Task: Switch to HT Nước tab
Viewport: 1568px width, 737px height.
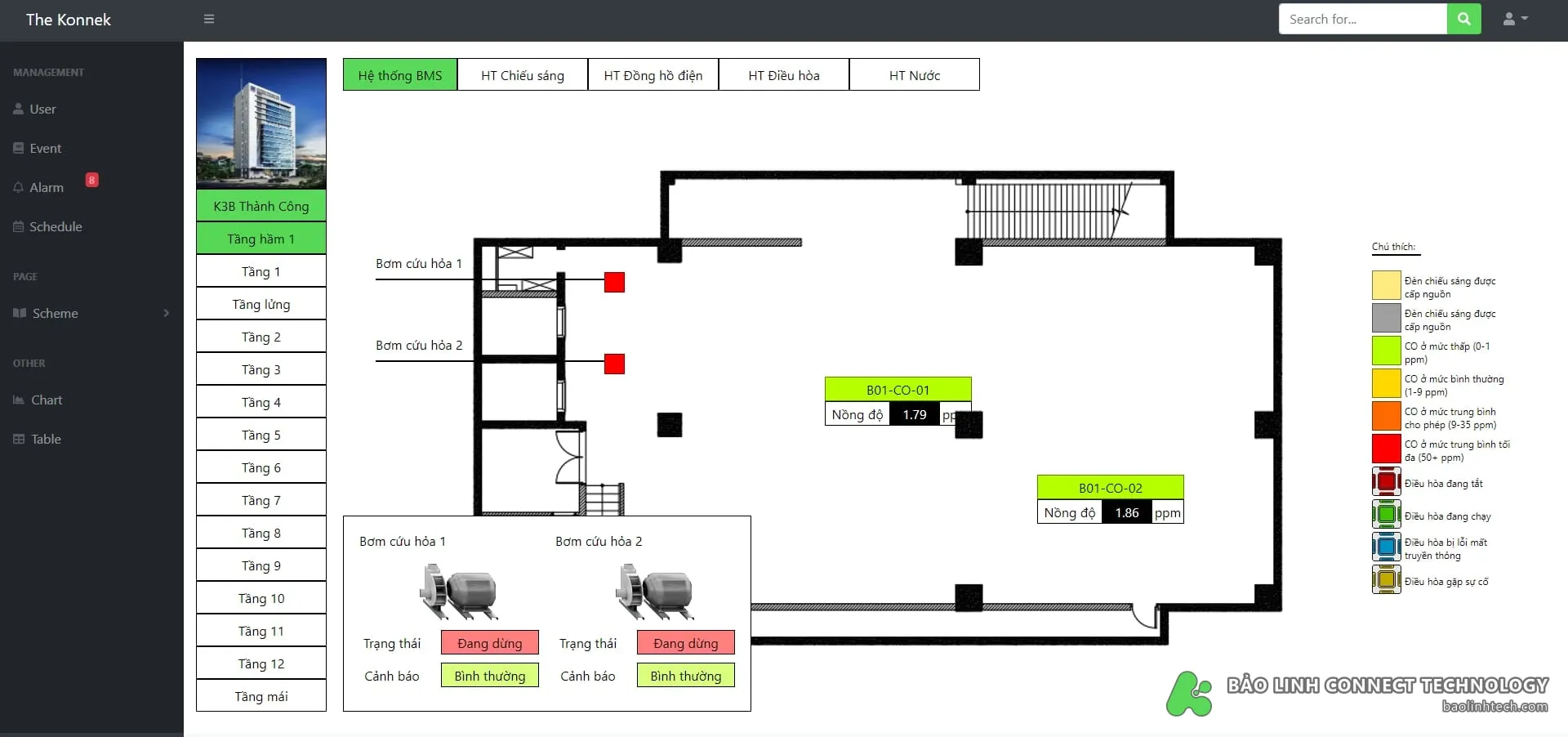Action: click(x=915, y=74)
